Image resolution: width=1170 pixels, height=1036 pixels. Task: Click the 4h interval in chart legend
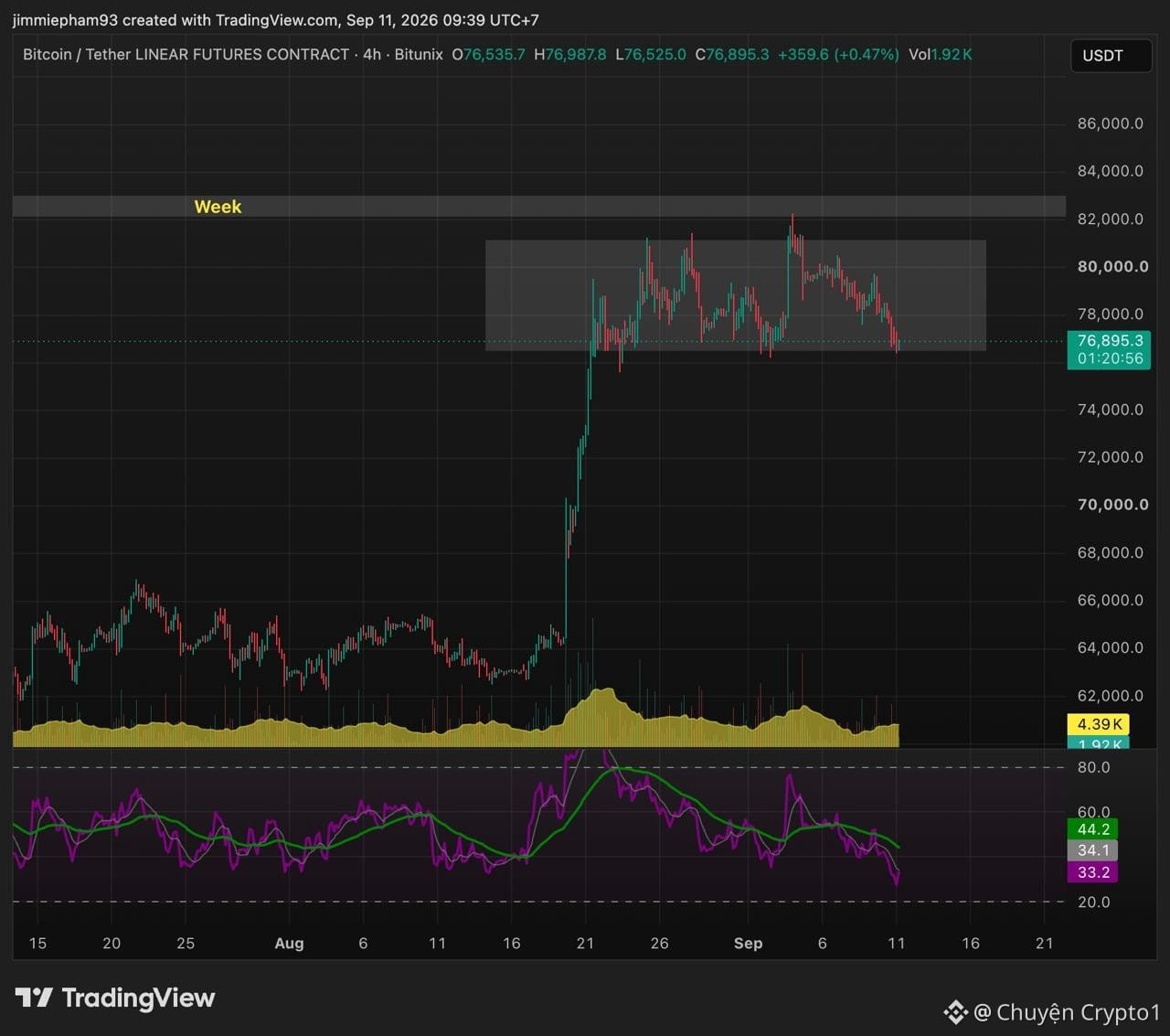point(372,55)
